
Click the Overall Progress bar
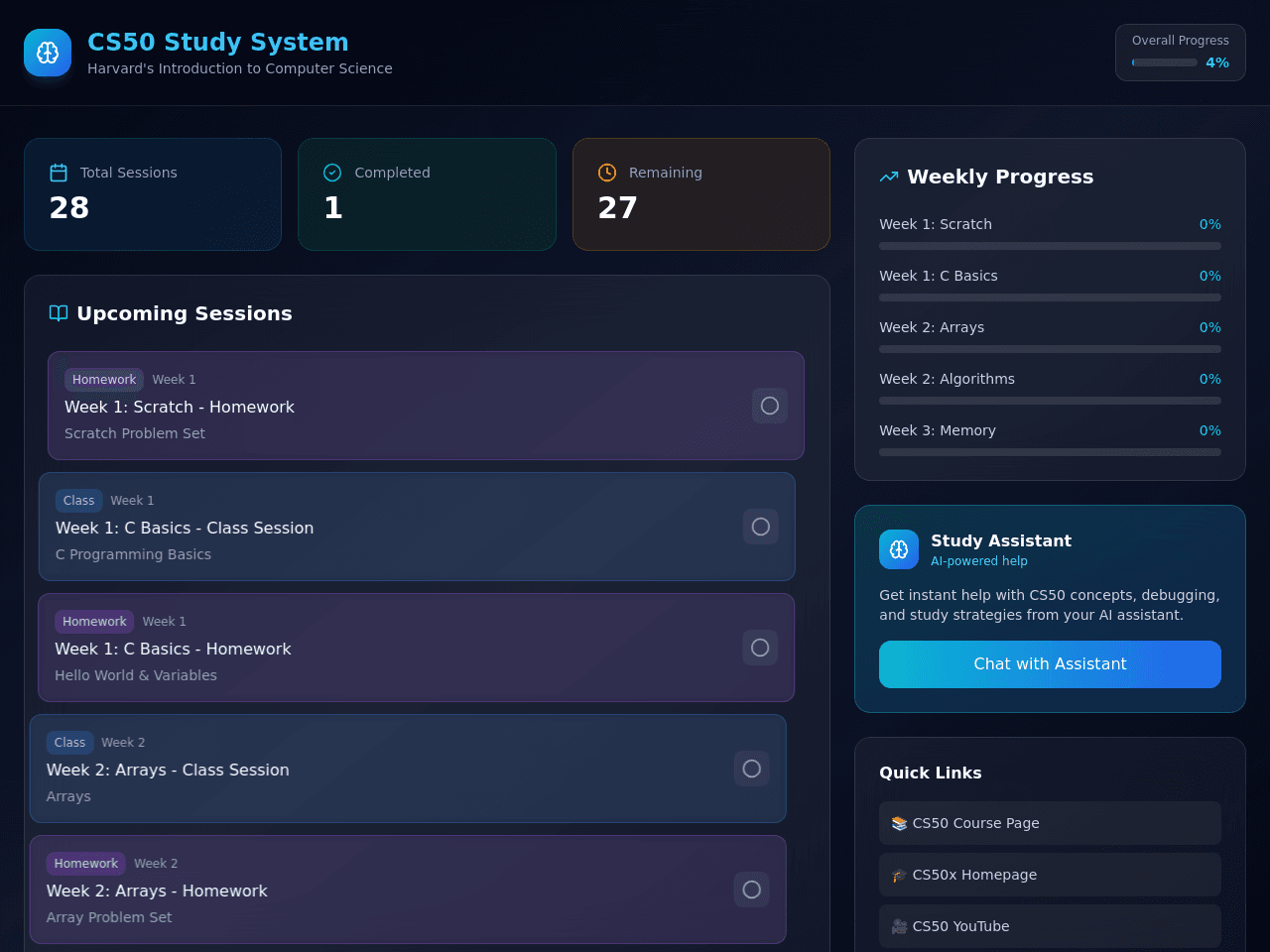tap(1165, 62)
